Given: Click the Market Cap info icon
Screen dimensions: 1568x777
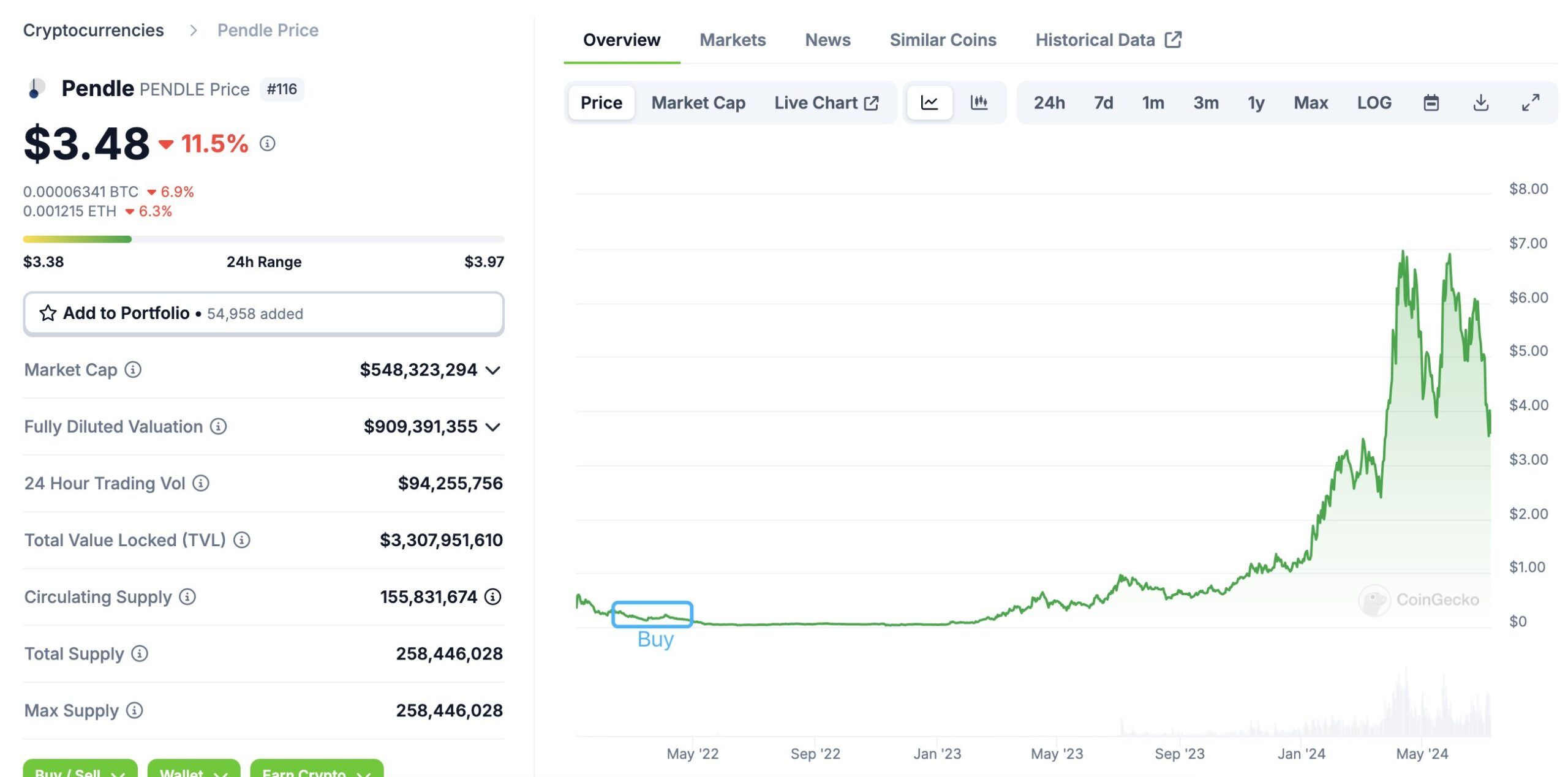Looking at the screenshot, I should [133, 370].
